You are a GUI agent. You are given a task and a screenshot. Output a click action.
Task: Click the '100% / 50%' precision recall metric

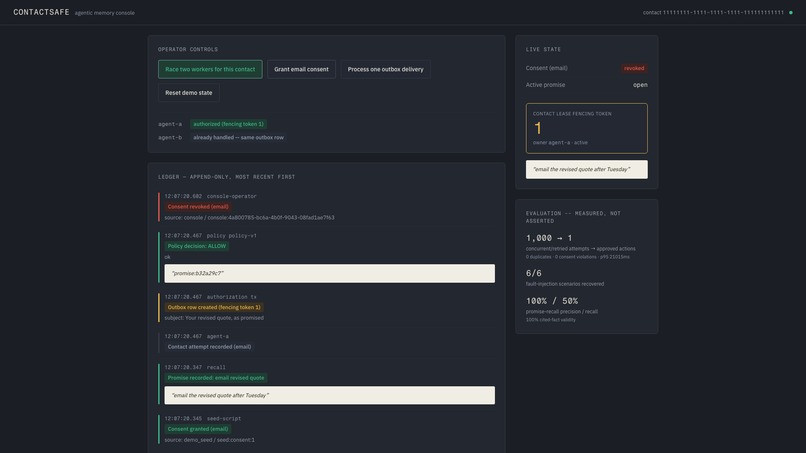[552, 301]
